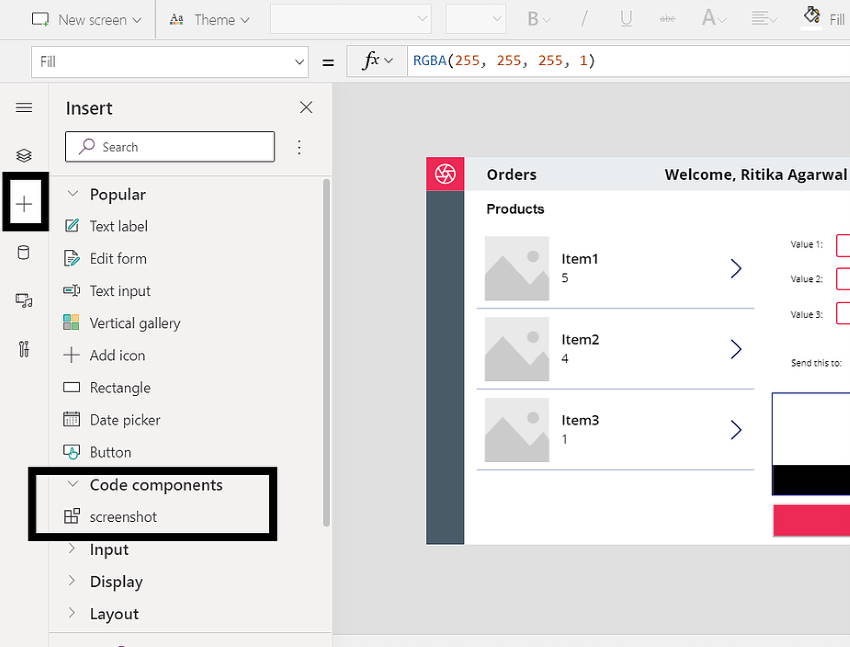Toggle strikethrough formatting
This screenshot has height=647, width=850.
(667, 20)
